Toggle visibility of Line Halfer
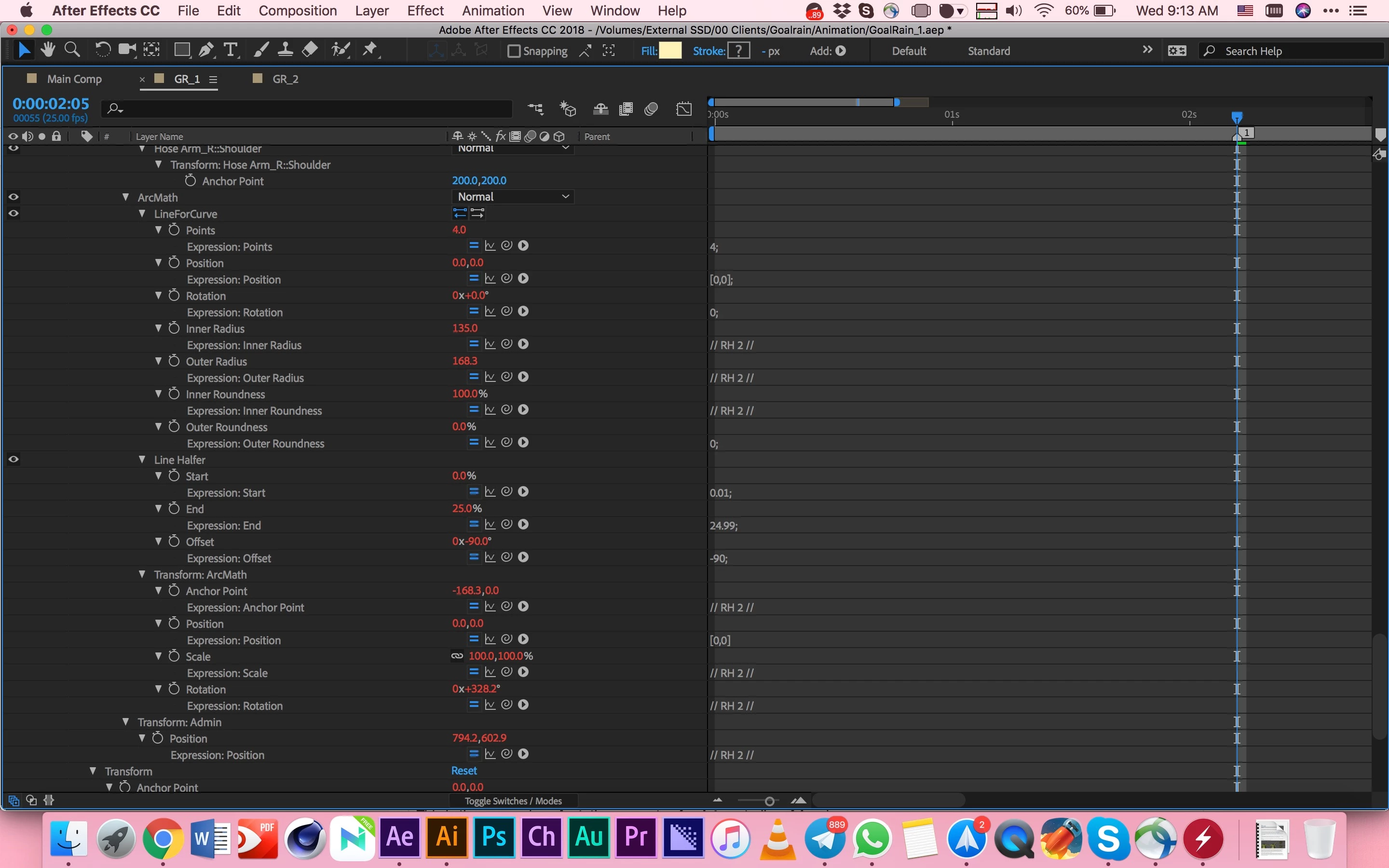Image resolution: width=1389 pixels, height=868 pixels. coord(14,459)
